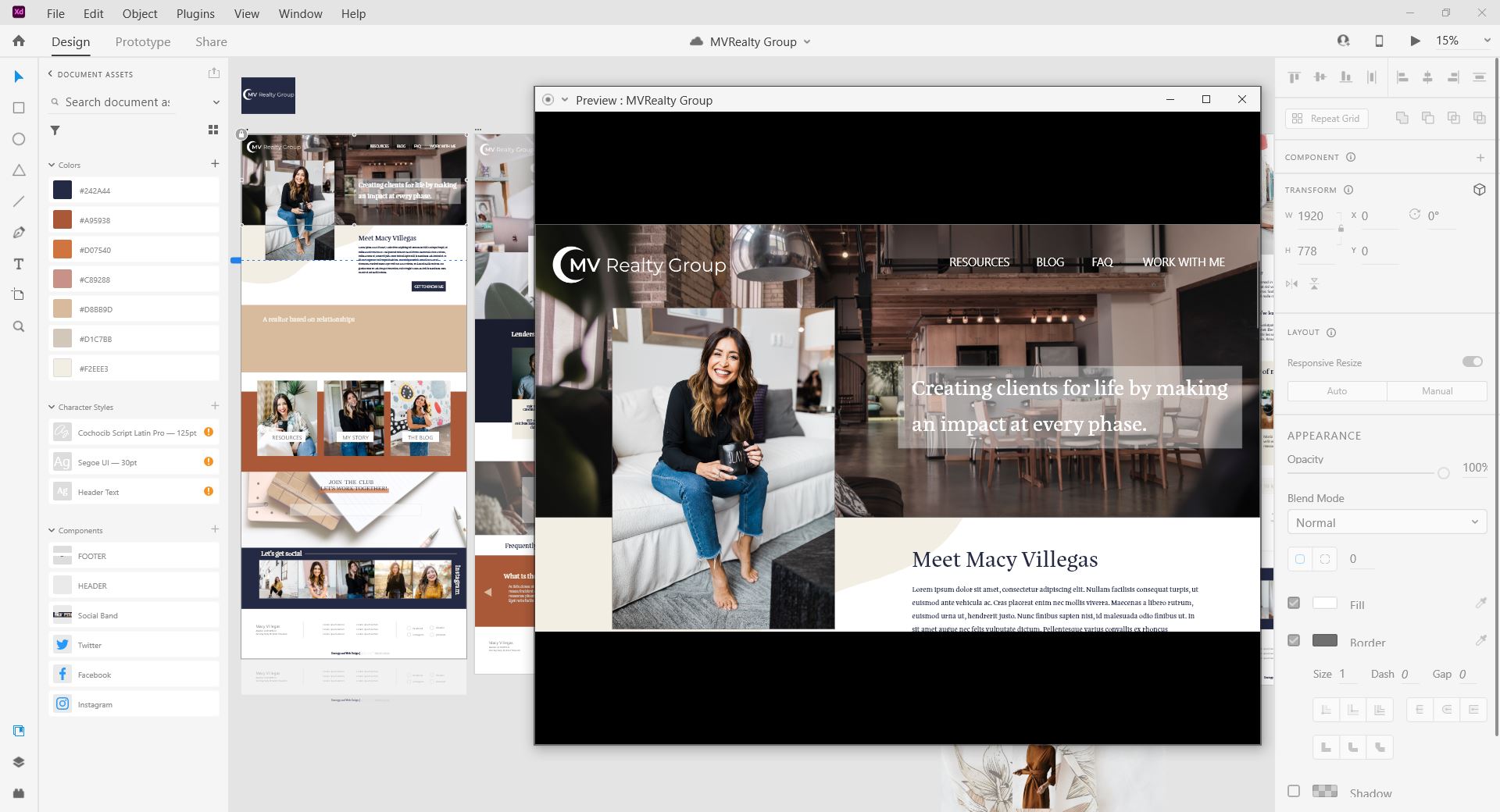Select the Text tool
The height and width of the screenshot is (812, 1500).
pos(19,264)
